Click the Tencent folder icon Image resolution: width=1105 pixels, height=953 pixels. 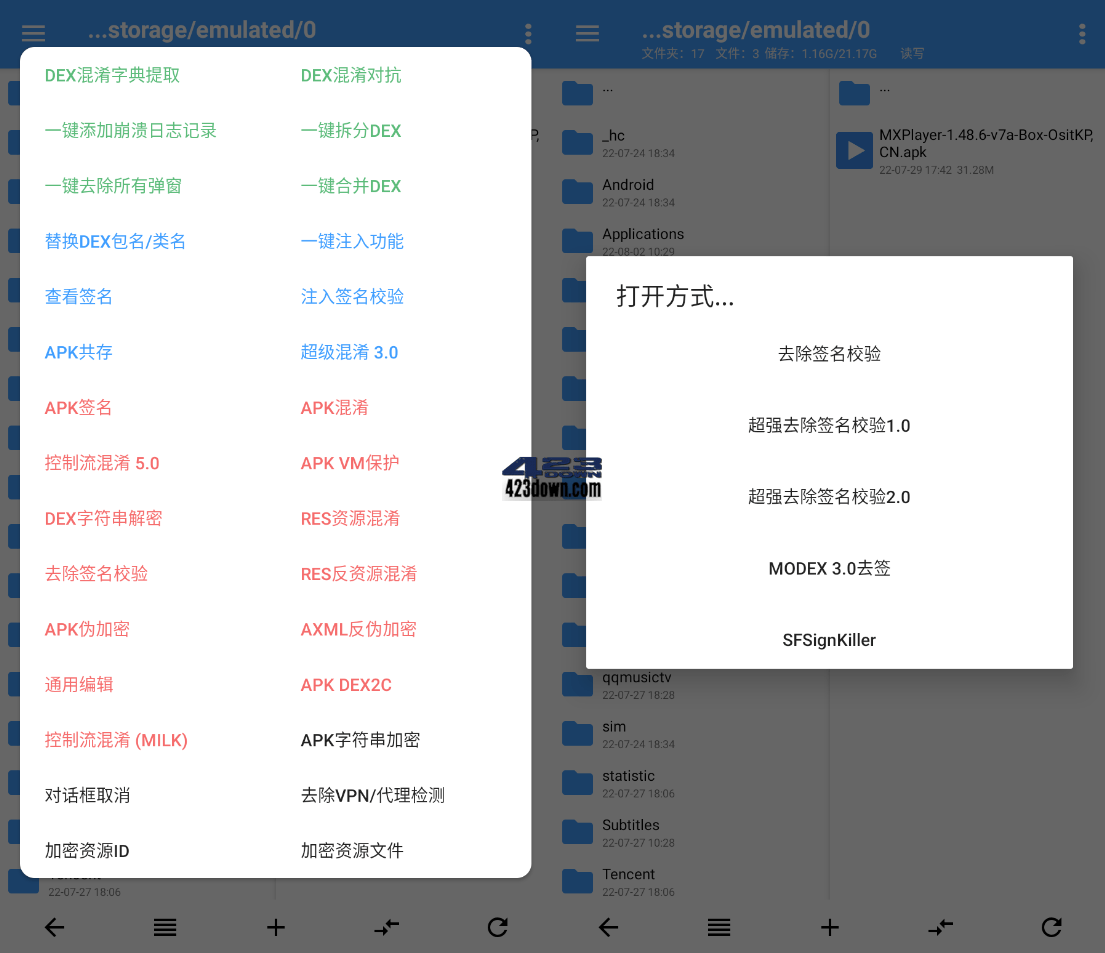coord(577,880)
